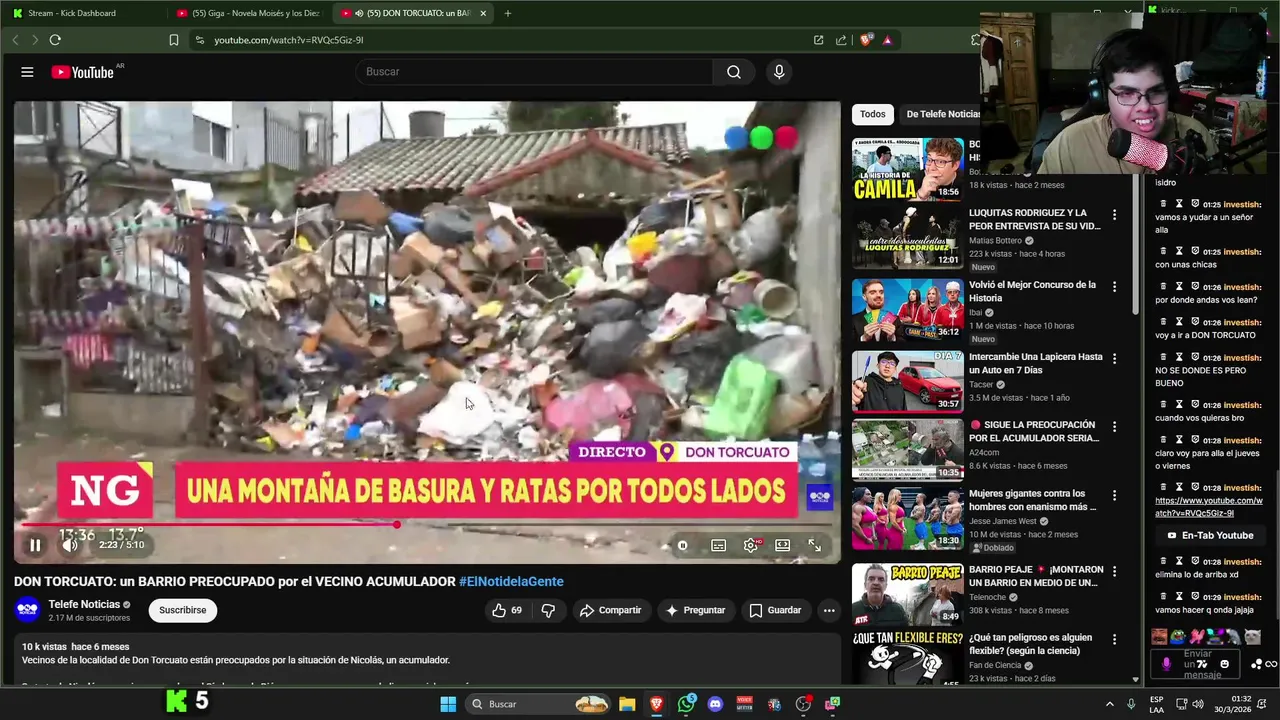Switch to theater mode view
Screen dimensions: 1280x720
pyautogui.click(x=782, y=545)
